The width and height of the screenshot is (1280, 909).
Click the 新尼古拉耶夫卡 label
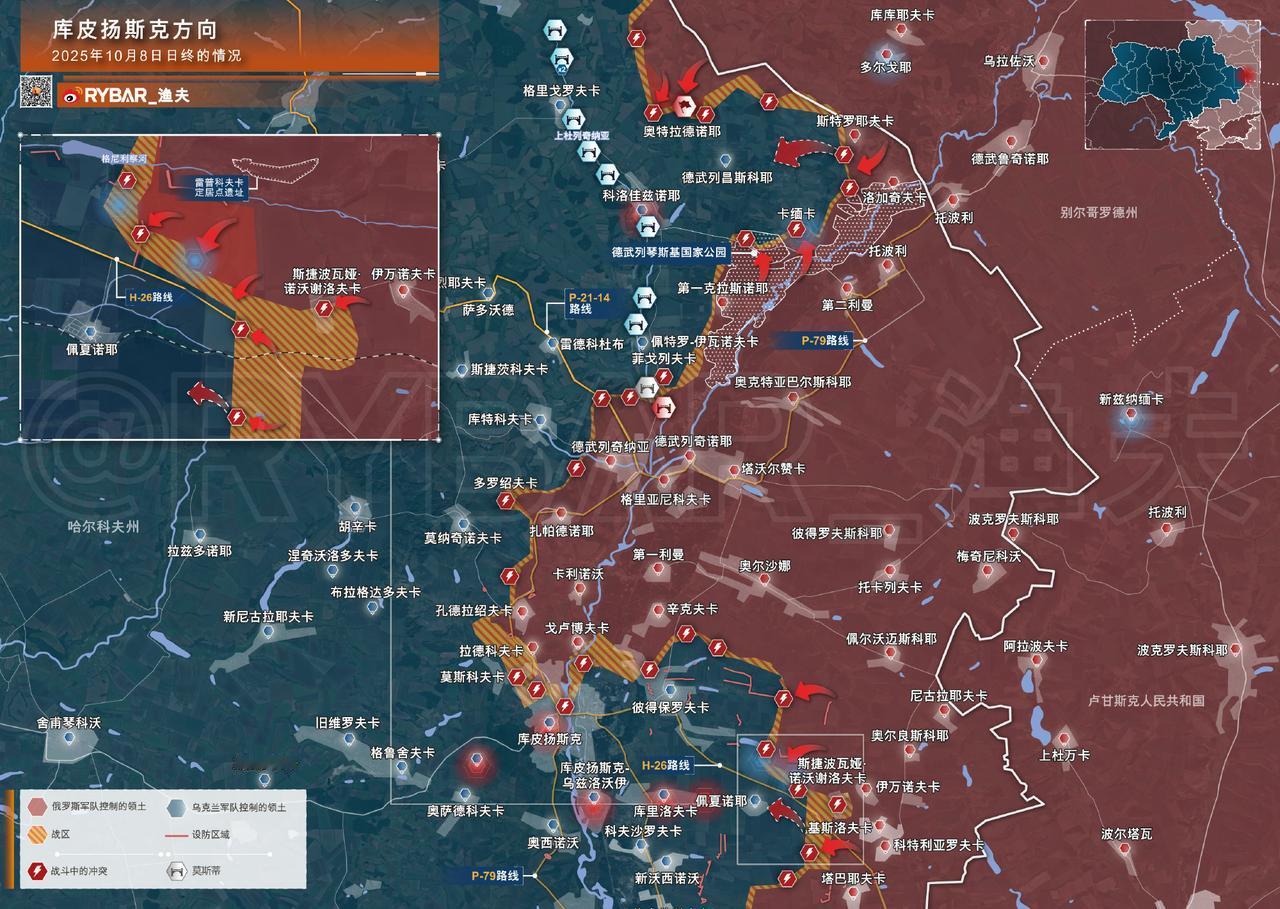pos(268,616)
